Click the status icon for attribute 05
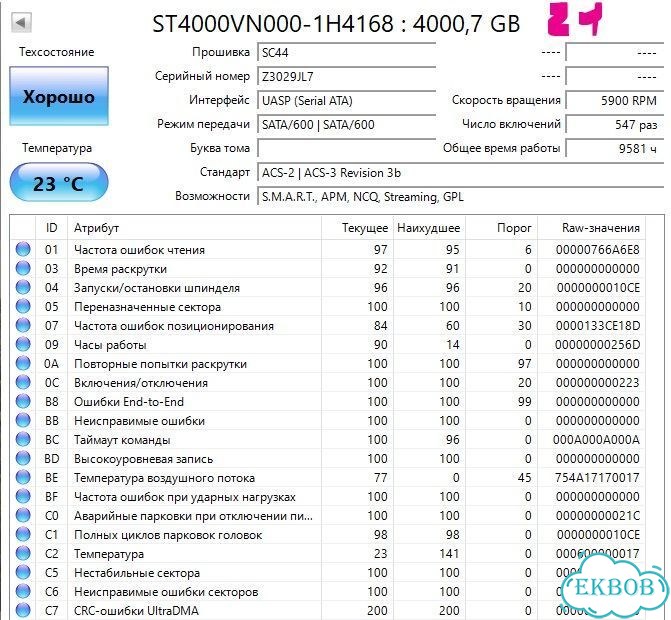Image resolution: width=671 pixels, height=620 pixels. tap(23, 306)
